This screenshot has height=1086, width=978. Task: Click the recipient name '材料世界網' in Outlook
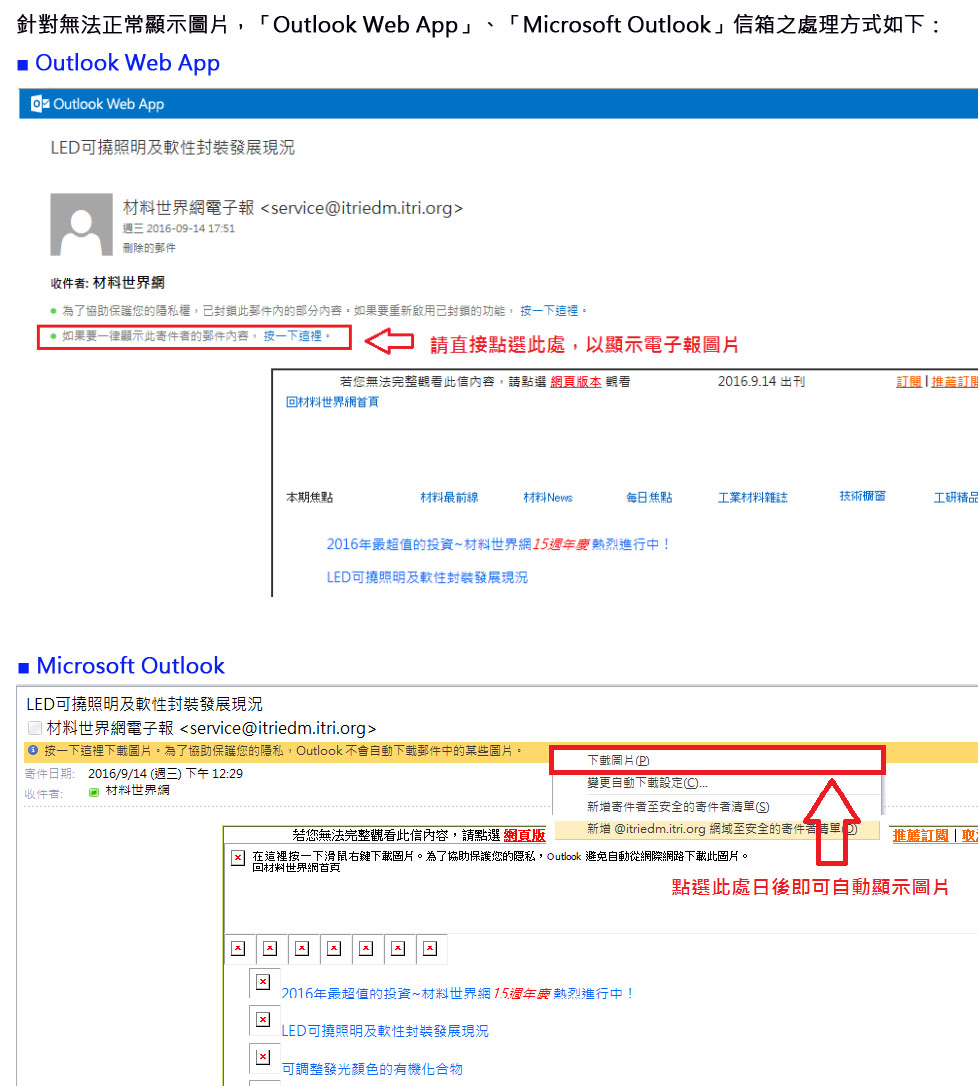point(137,790)
